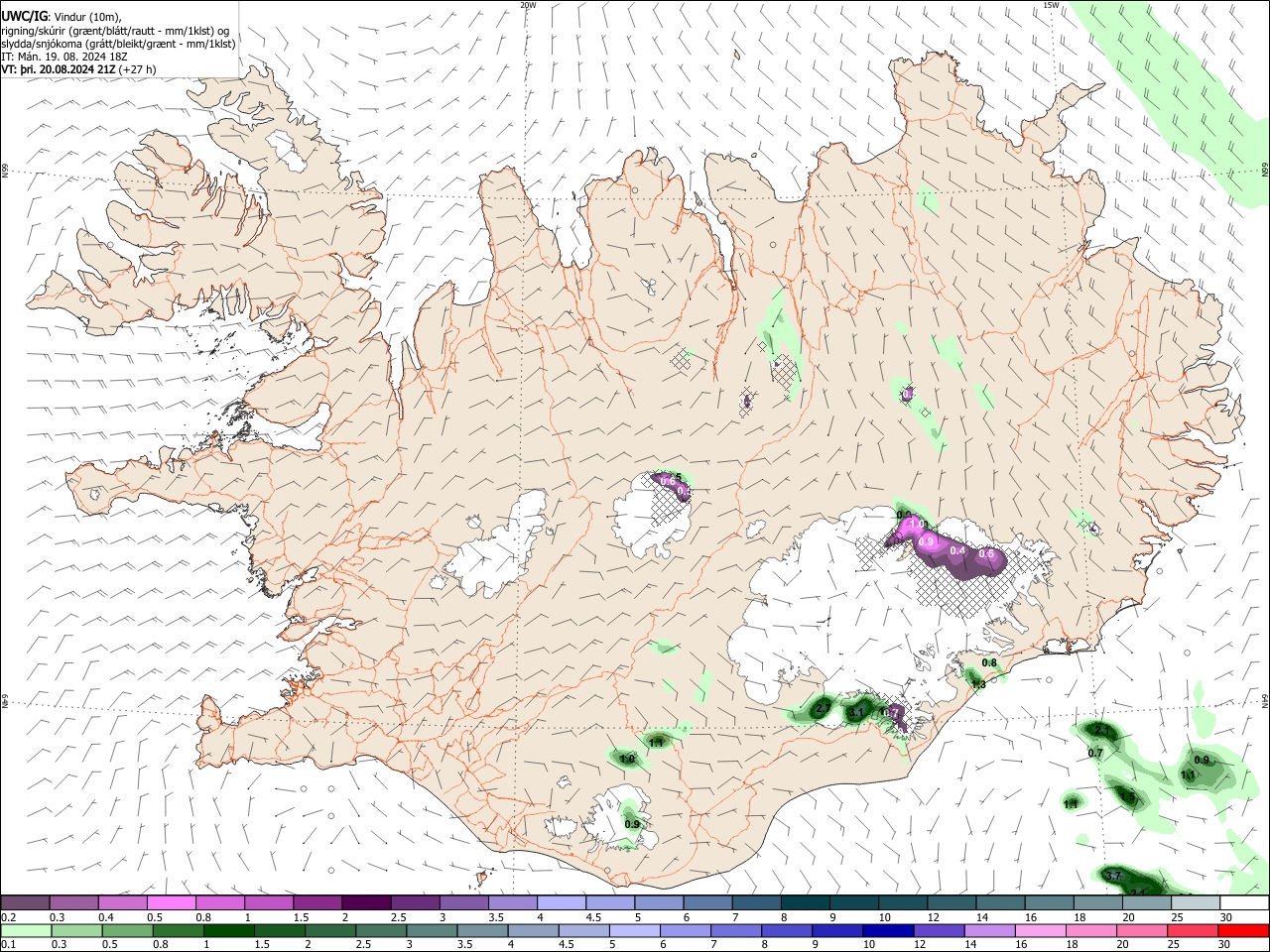Screen dimensions: 1270x952
Task: Pick the darkest purple 2–2.5 swatch in upper legend row
Action: (x=366, y=903)
